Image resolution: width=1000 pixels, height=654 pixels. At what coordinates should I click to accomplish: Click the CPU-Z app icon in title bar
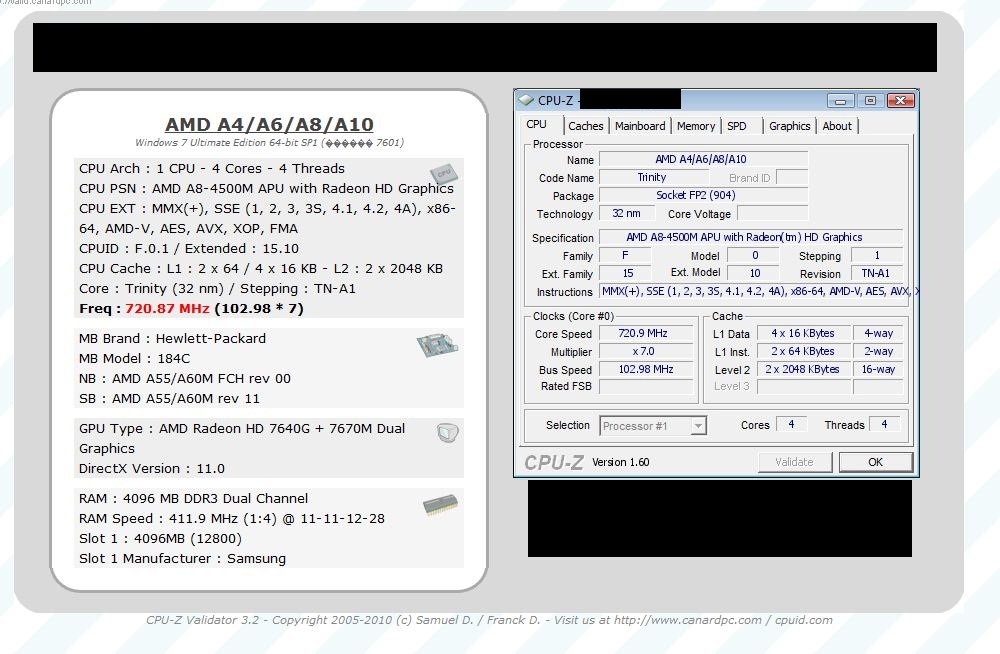pos(526,100)
